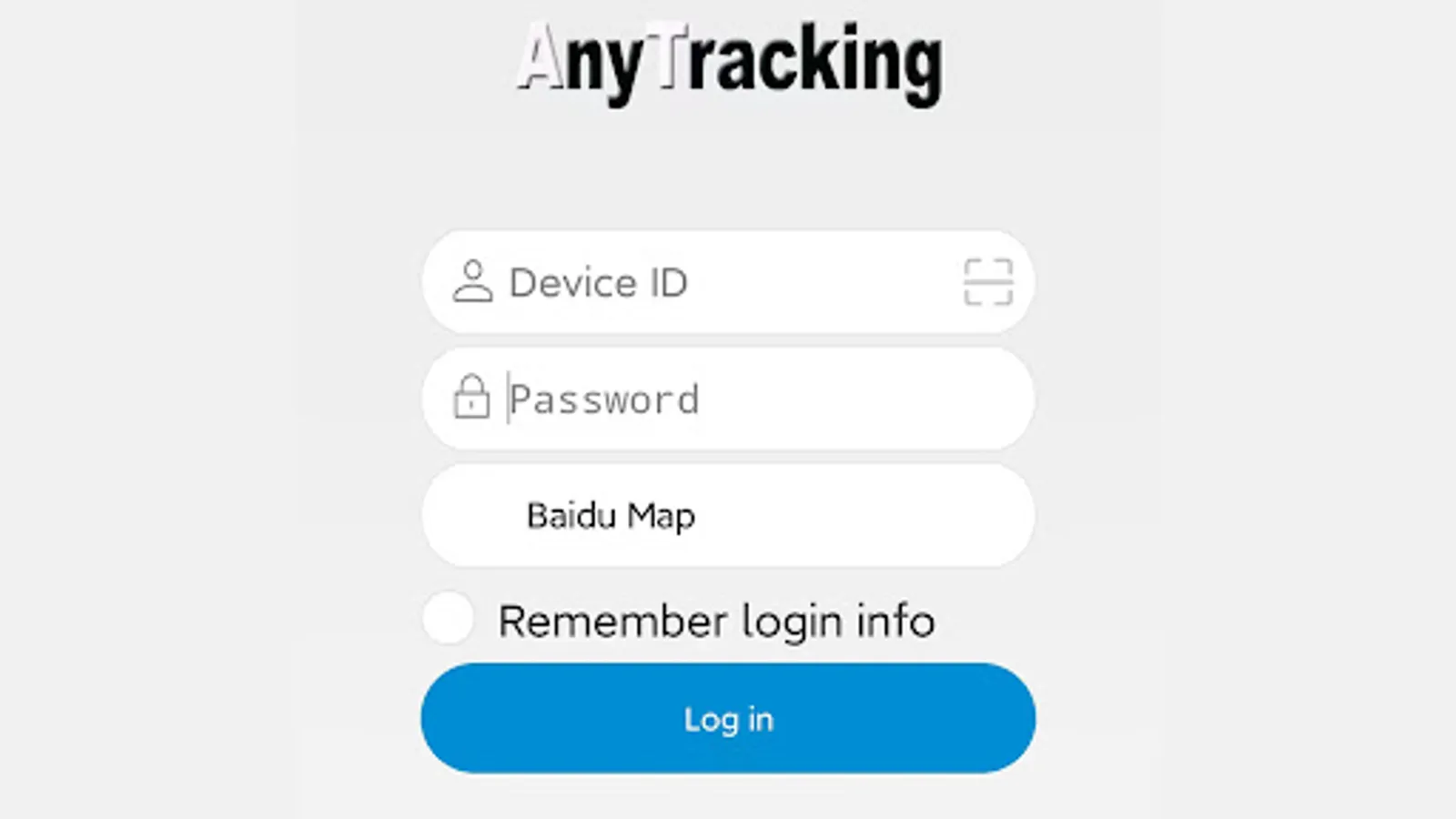The width and height of the screenshot is (1456, 819).
Task: Click the AnyTracking logo
Action: coord(730,62)
